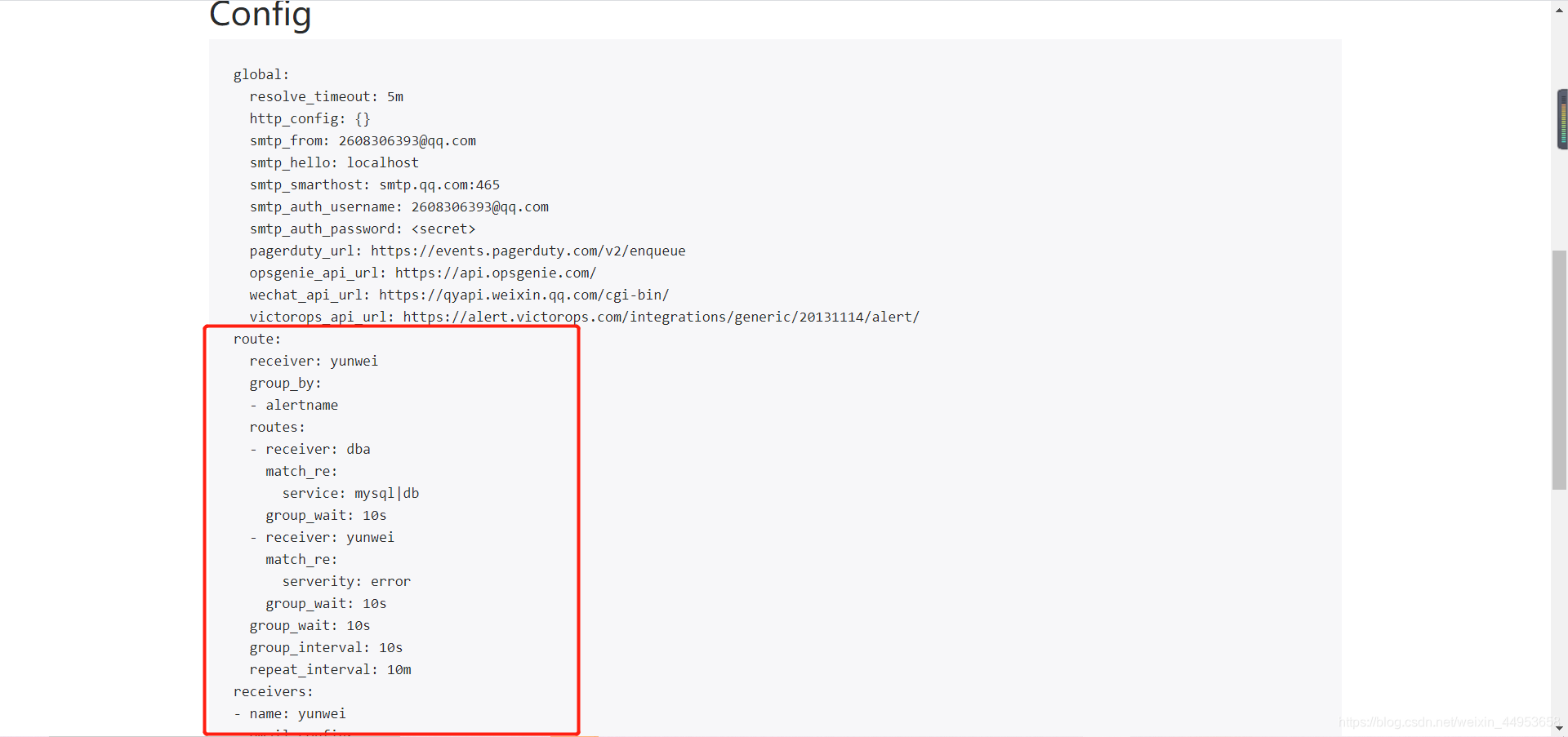Click the scrollbar down arrow
The height and width of the screenshot is (737, 1568).
click(x=1559, y=728)
